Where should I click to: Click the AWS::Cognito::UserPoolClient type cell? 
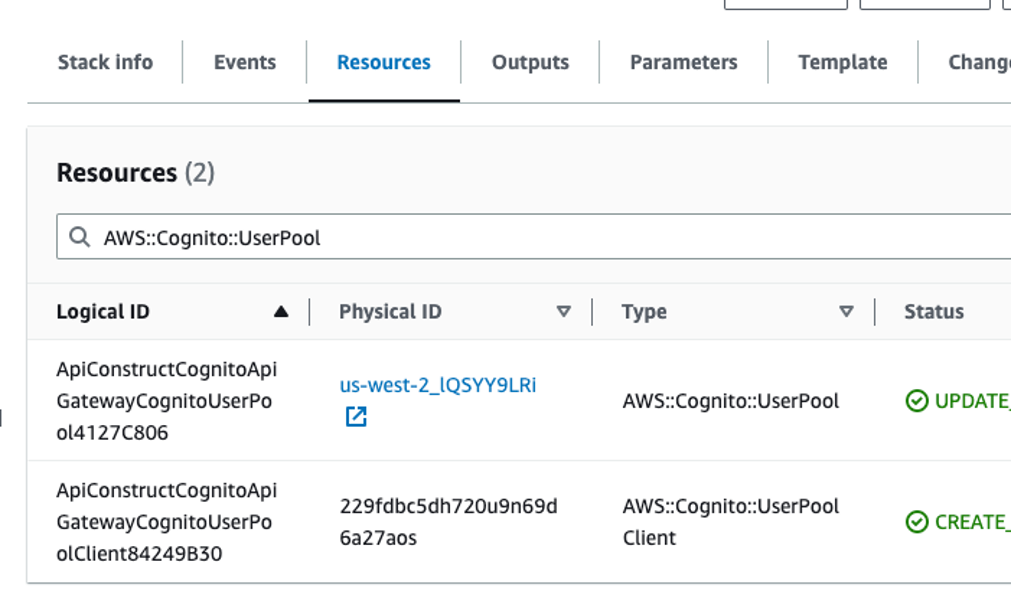click(x=731, y=522)
